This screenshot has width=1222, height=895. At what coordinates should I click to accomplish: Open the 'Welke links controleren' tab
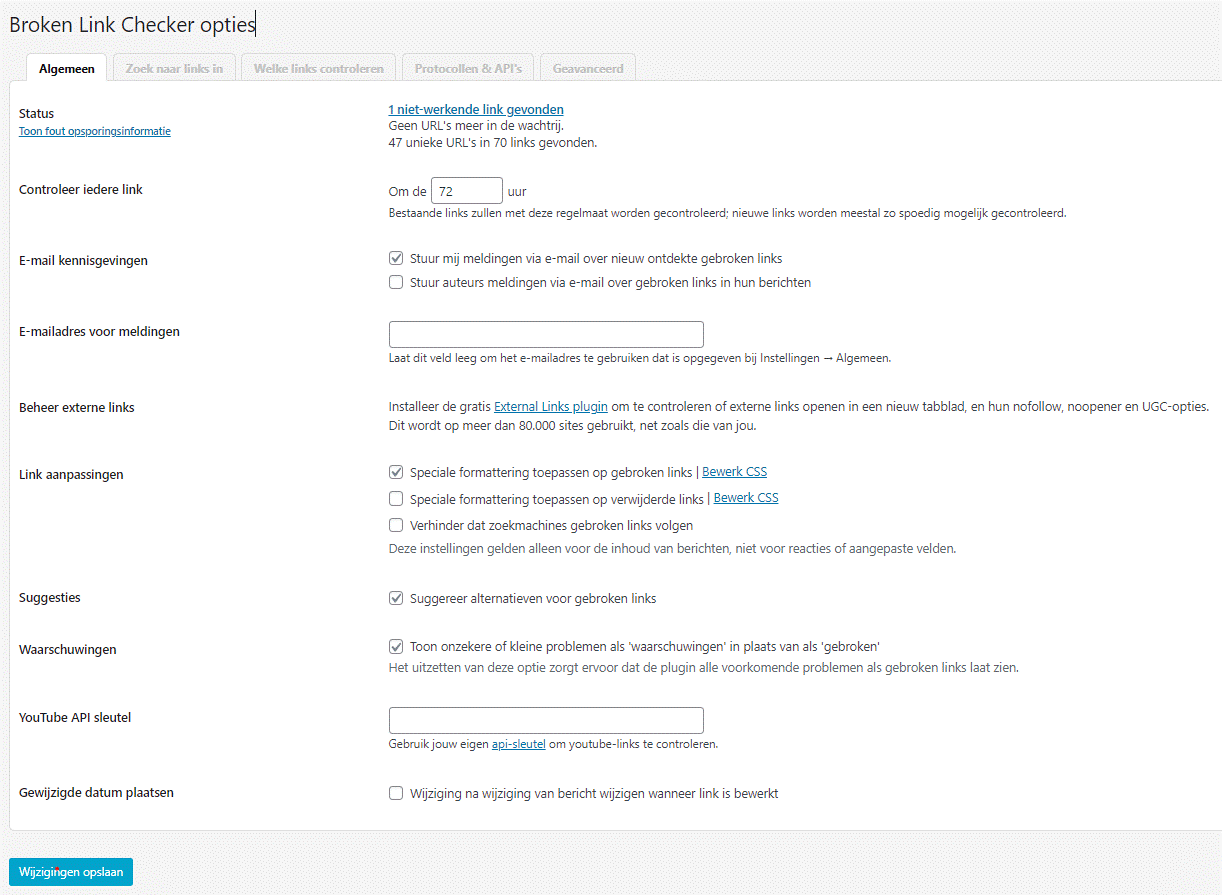(x=318, y=69)
